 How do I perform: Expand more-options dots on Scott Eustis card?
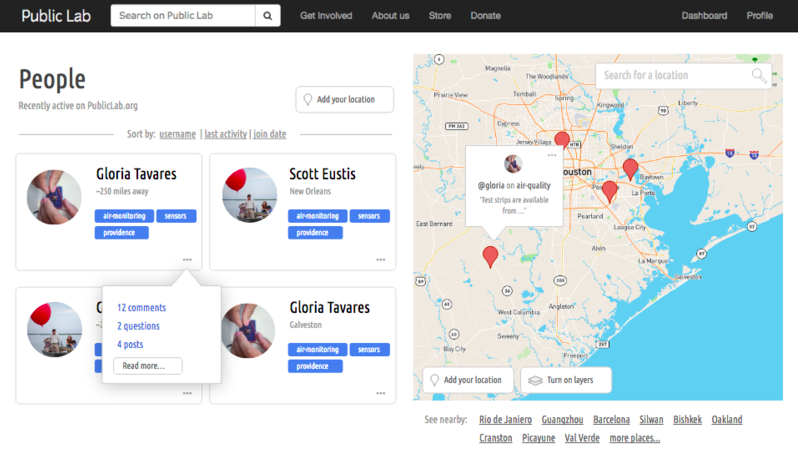tap(381, 260)
